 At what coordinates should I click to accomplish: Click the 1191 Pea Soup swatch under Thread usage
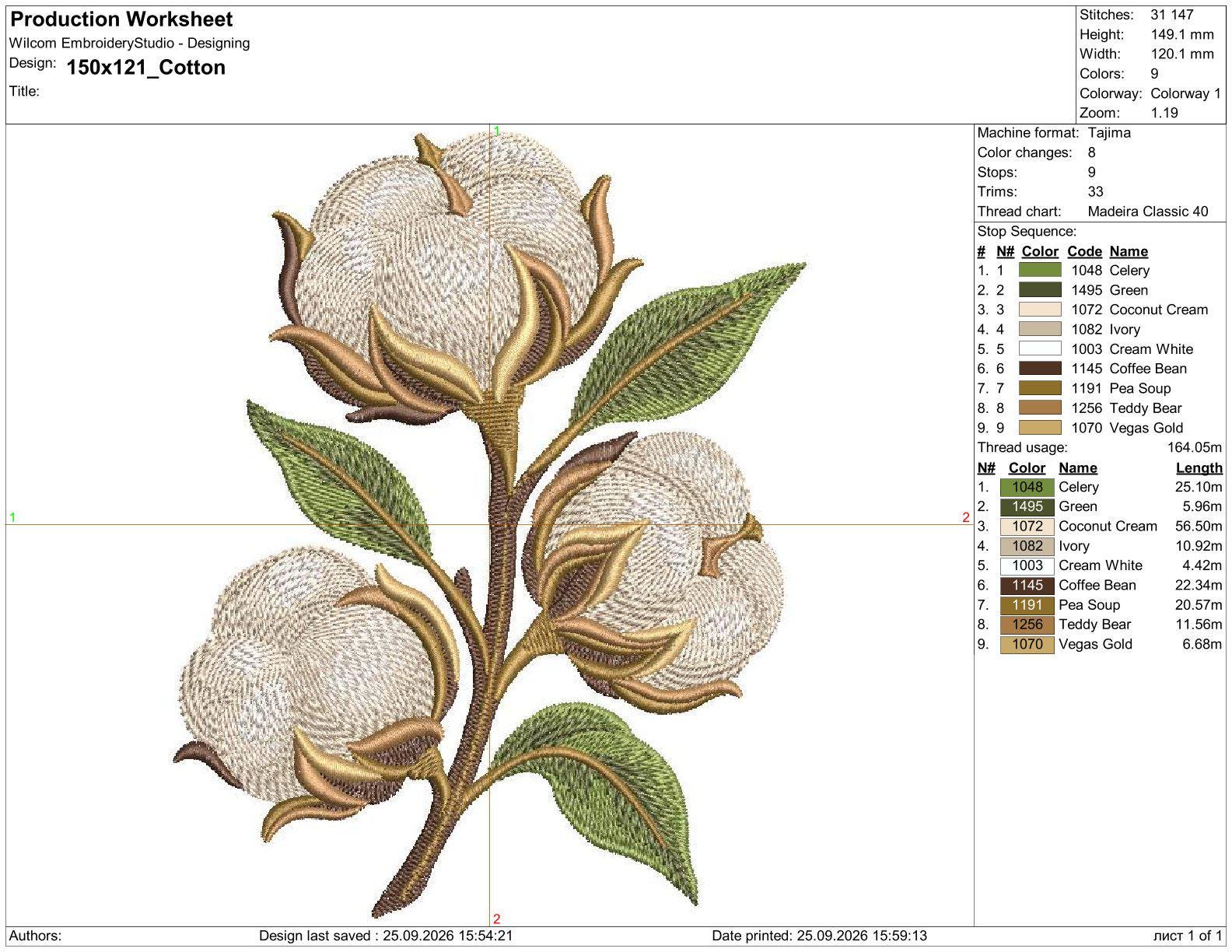[x=1027, y=605]
